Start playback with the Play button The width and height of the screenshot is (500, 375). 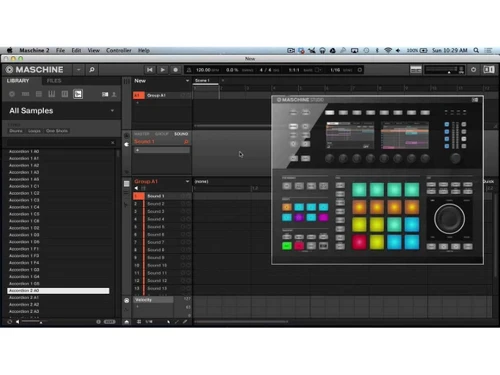pyautogui.click(x=162, y=70)
